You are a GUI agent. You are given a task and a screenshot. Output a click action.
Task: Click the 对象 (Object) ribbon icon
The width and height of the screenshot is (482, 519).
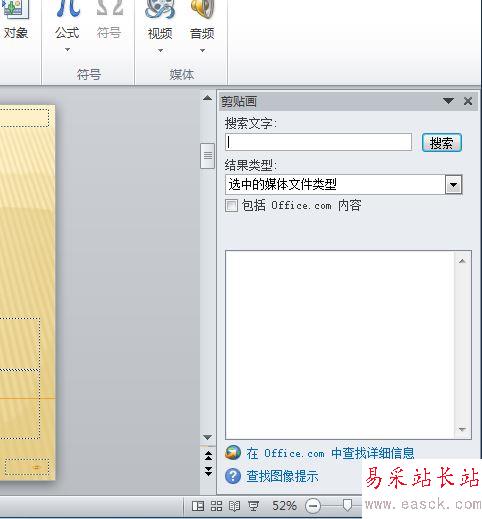tap(15, 10)
